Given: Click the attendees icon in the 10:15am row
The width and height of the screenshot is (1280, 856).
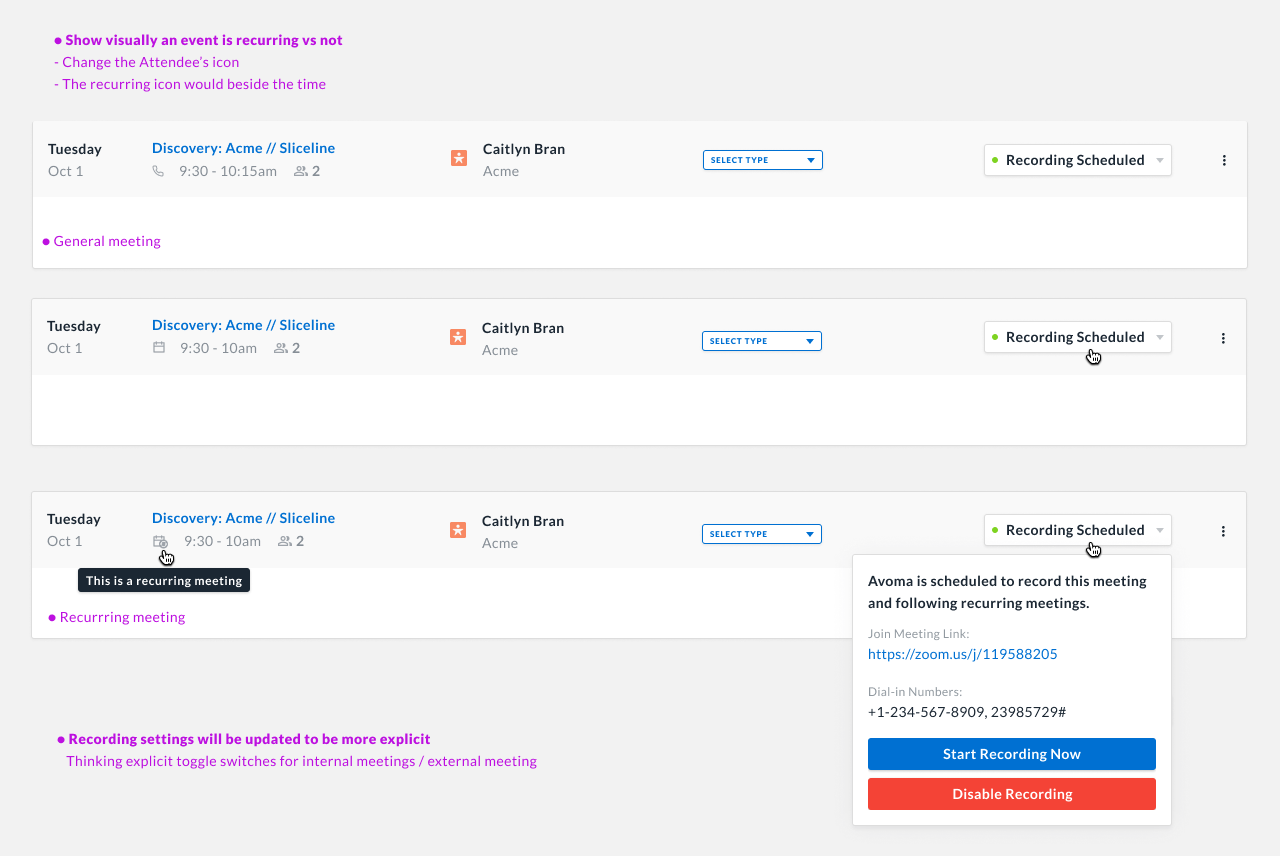Looking at the screenshot, I should 300,171.
